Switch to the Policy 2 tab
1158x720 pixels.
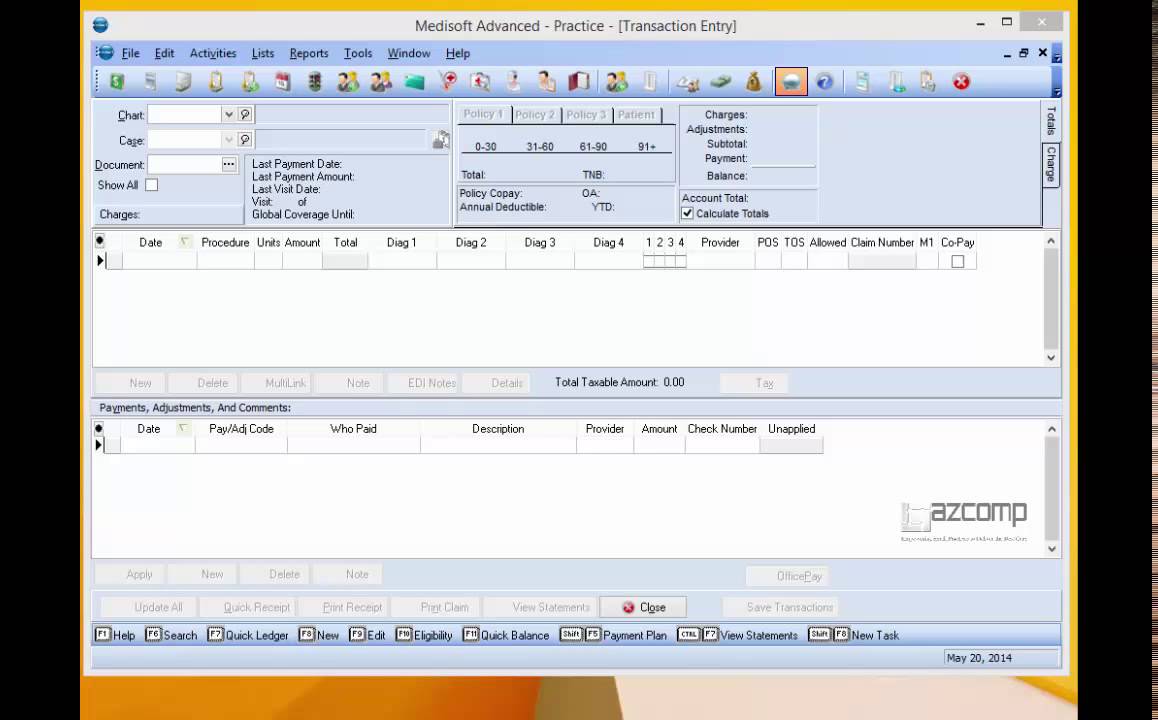535,114
